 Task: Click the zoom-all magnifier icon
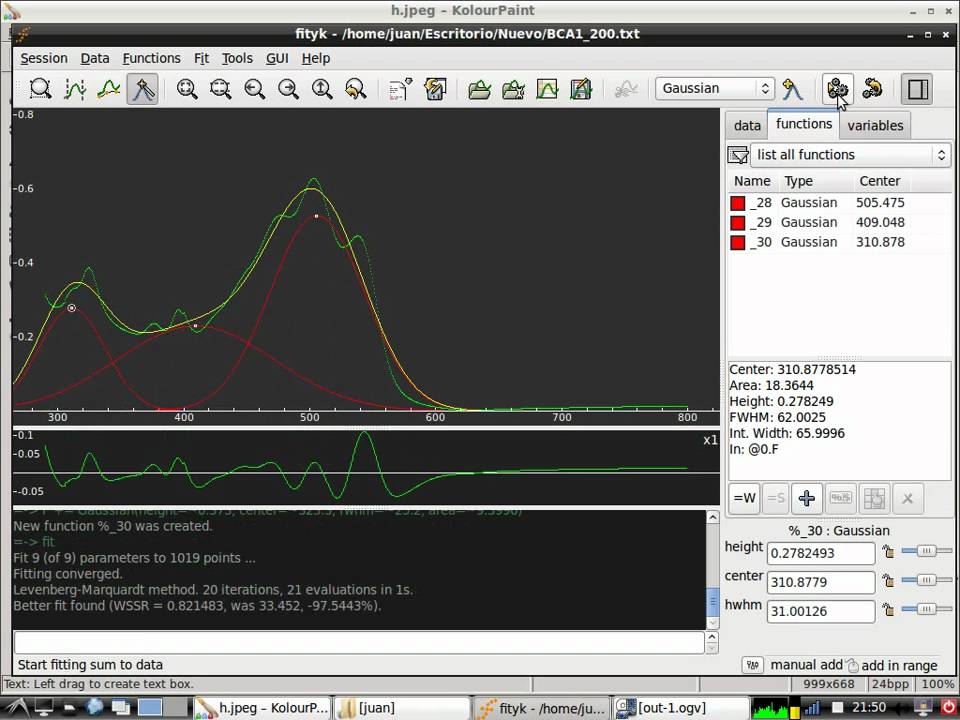click(x=187, y=89)
